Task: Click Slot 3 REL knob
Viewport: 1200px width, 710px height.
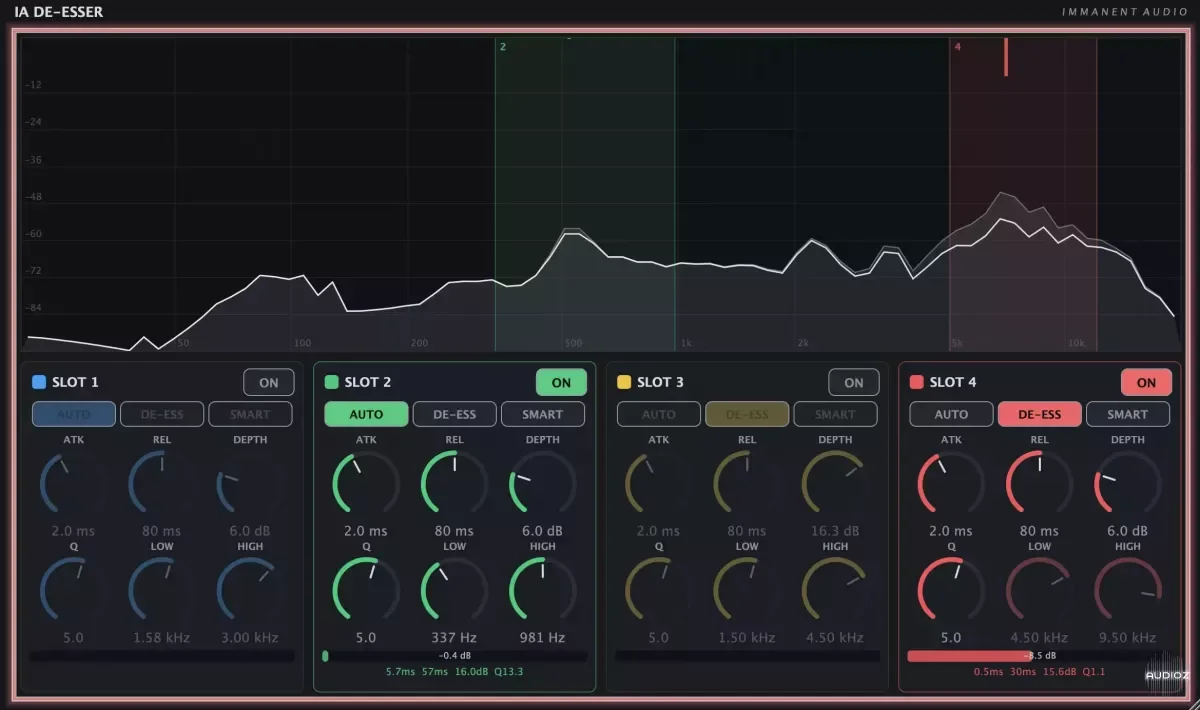Action: (747, 484)
